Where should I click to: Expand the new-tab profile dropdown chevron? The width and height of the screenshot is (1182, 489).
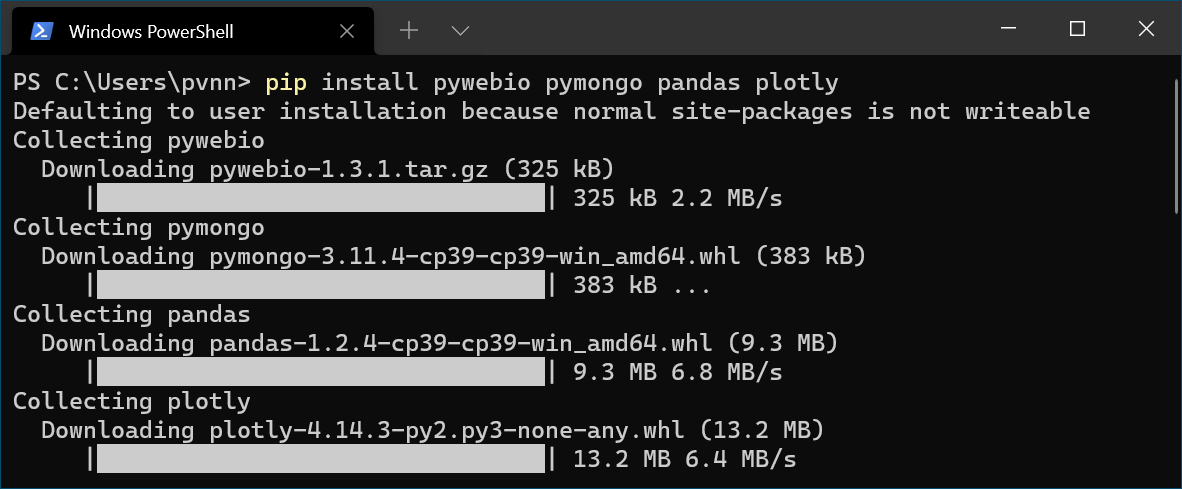pos(460,31)
